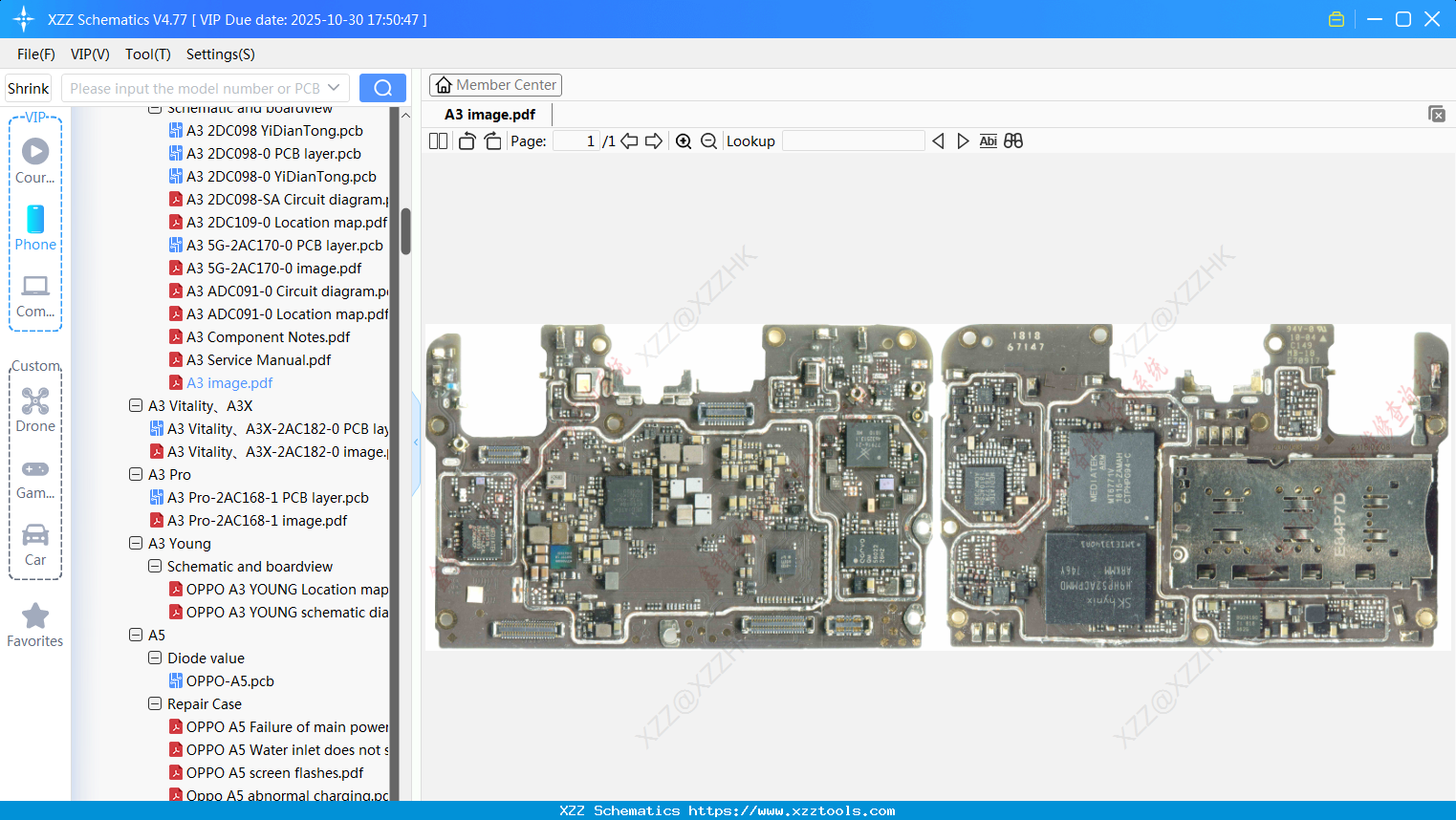The image size is (1456, 820).
Task: Open Favorites star icon
Action: (x=35, y=615)
